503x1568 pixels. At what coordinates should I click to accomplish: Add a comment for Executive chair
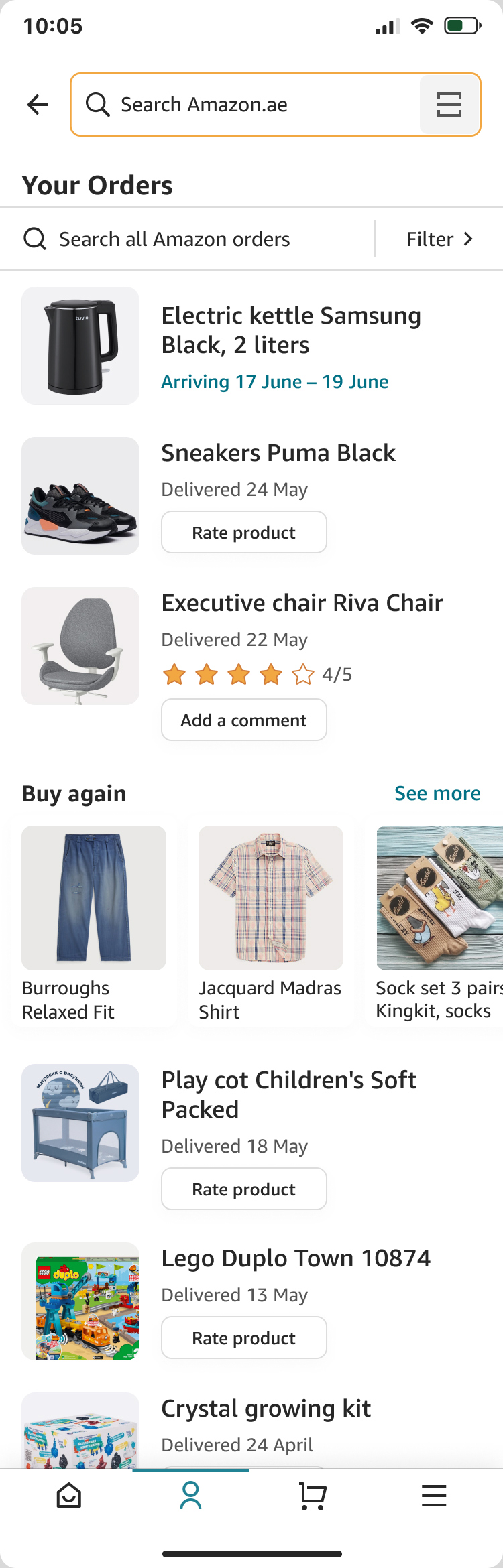pyautogui.click(x=243, y=720)
